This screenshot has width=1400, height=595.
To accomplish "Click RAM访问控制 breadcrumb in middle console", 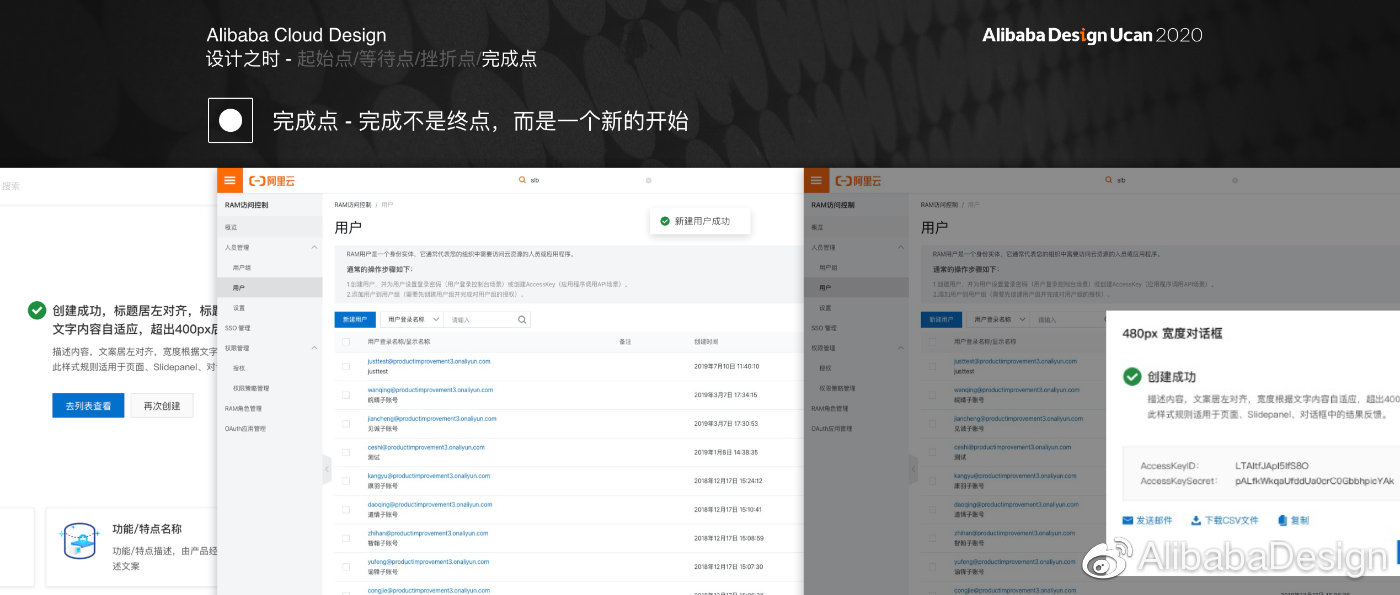I will [352, 204].
